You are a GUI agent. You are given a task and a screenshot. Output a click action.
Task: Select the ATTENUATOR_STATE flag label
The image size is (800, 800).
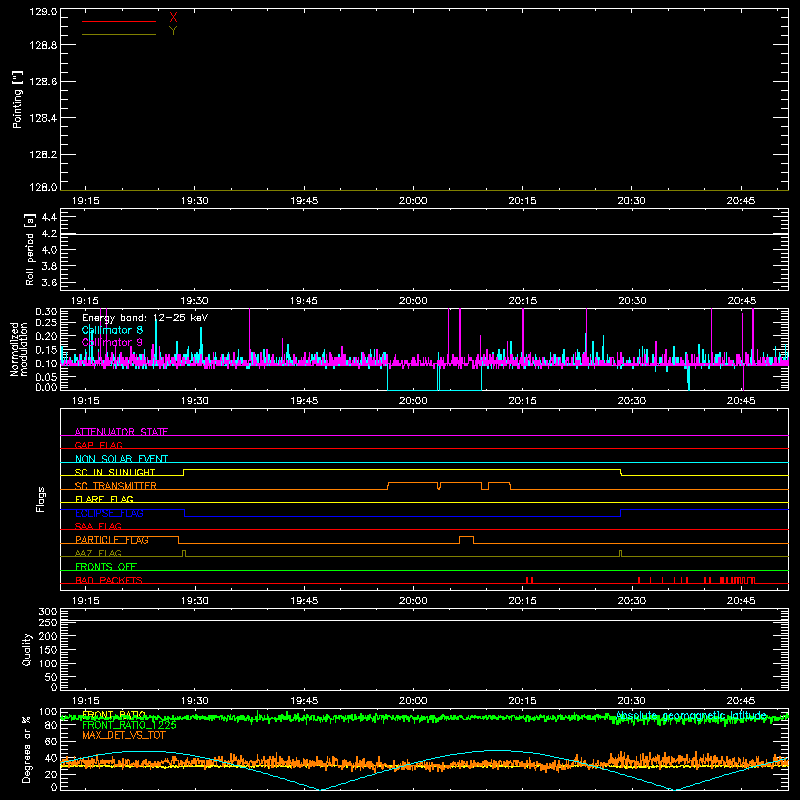point(121,432)
